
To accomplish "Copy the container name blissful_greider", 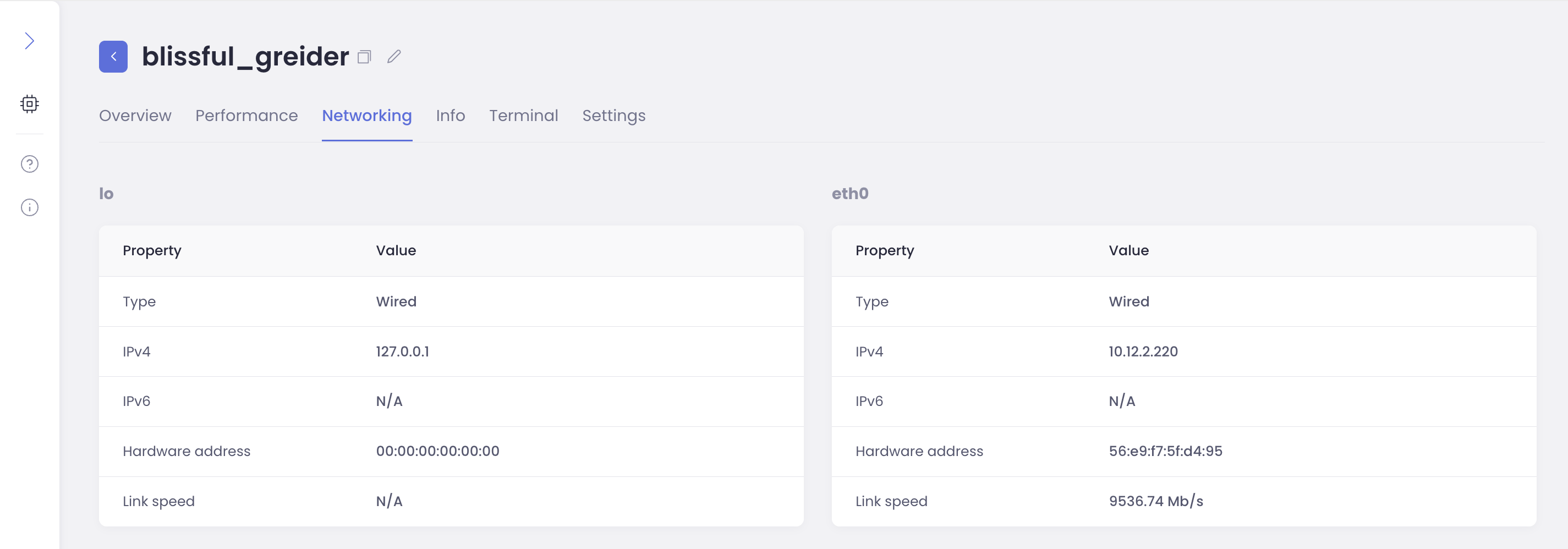I will coord(365,56).
